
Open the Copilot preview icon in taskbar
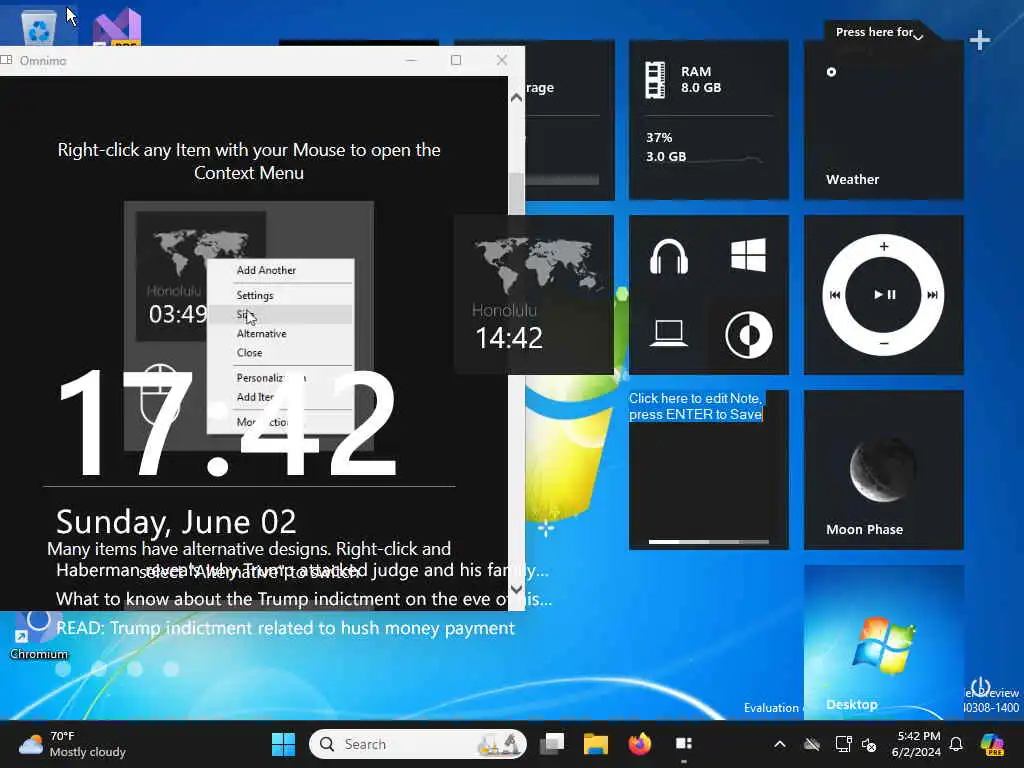[x=993, y=744]
